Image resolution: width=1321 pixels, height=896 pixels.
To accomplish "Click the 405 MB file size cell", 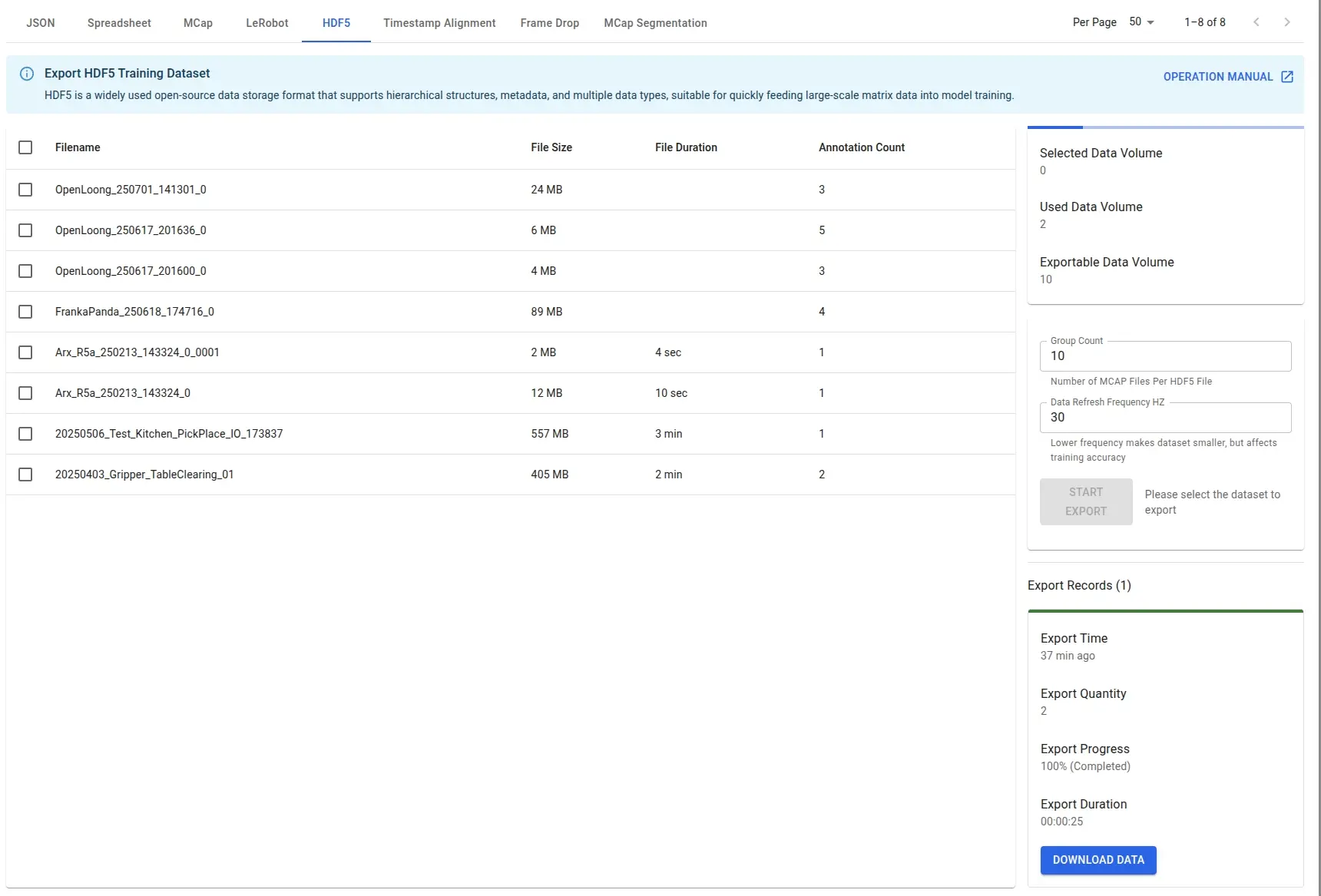I will 550,474.
